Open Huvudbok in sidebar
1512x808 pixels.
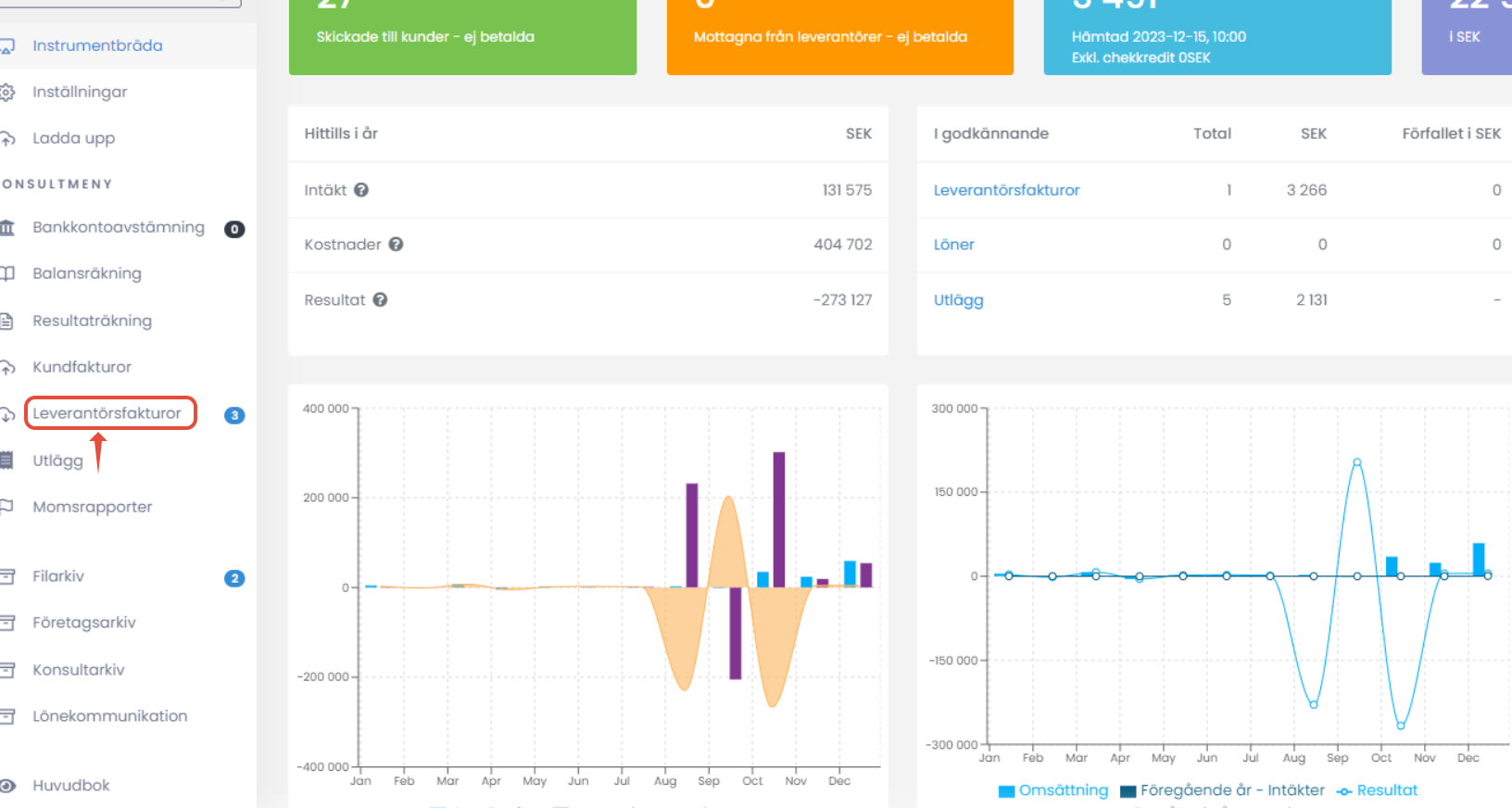click(71, 786)
